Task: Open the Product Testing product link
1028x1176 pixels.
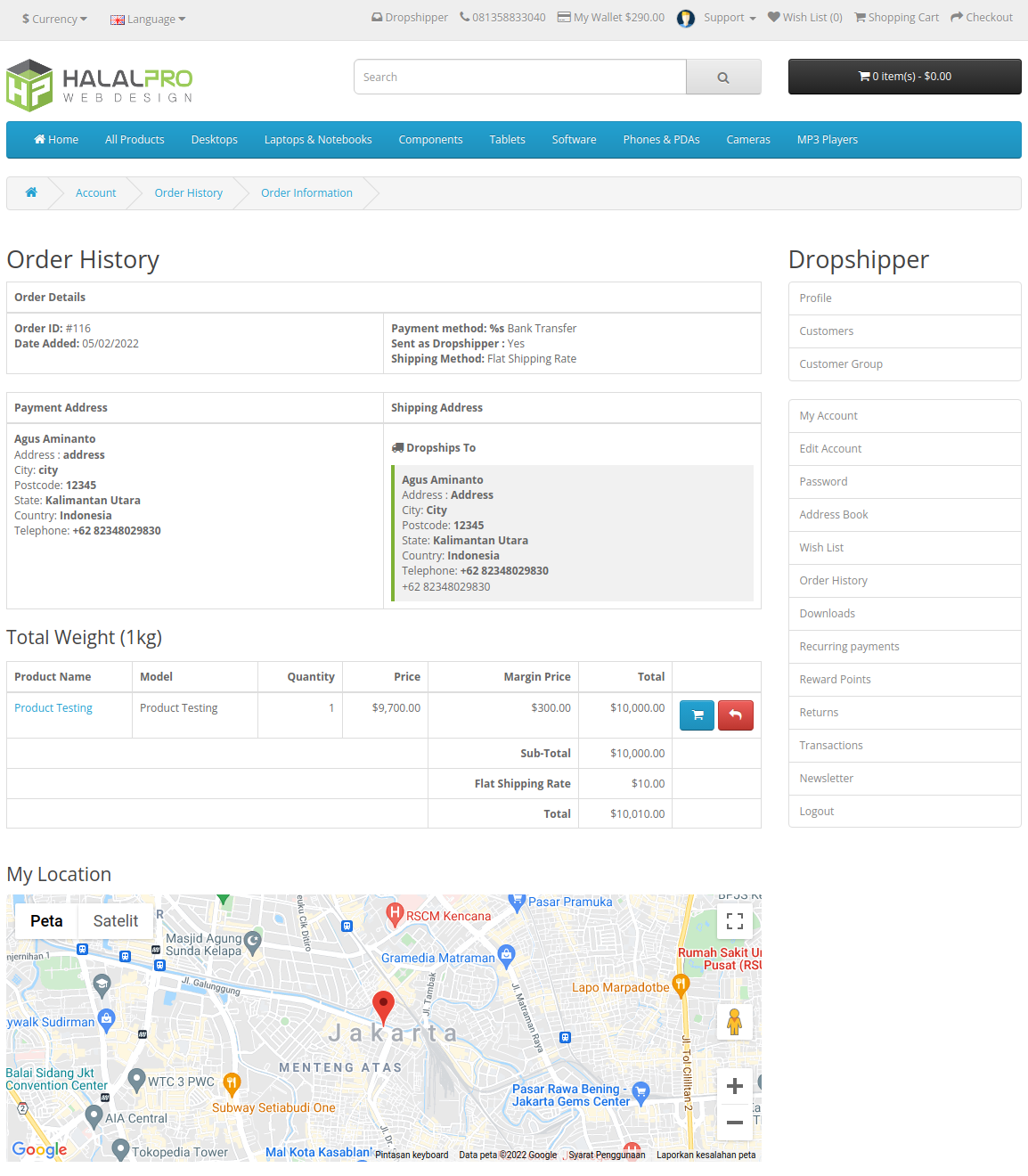Action: tap(53, 708)
